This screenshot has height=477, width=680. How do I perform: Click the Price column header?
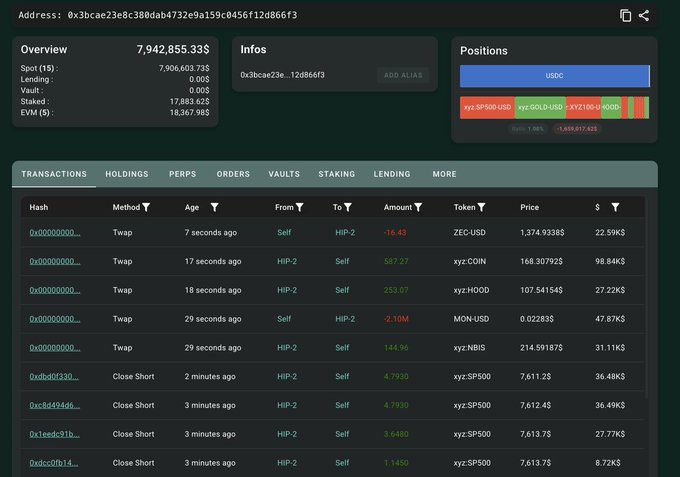[530, 207]
